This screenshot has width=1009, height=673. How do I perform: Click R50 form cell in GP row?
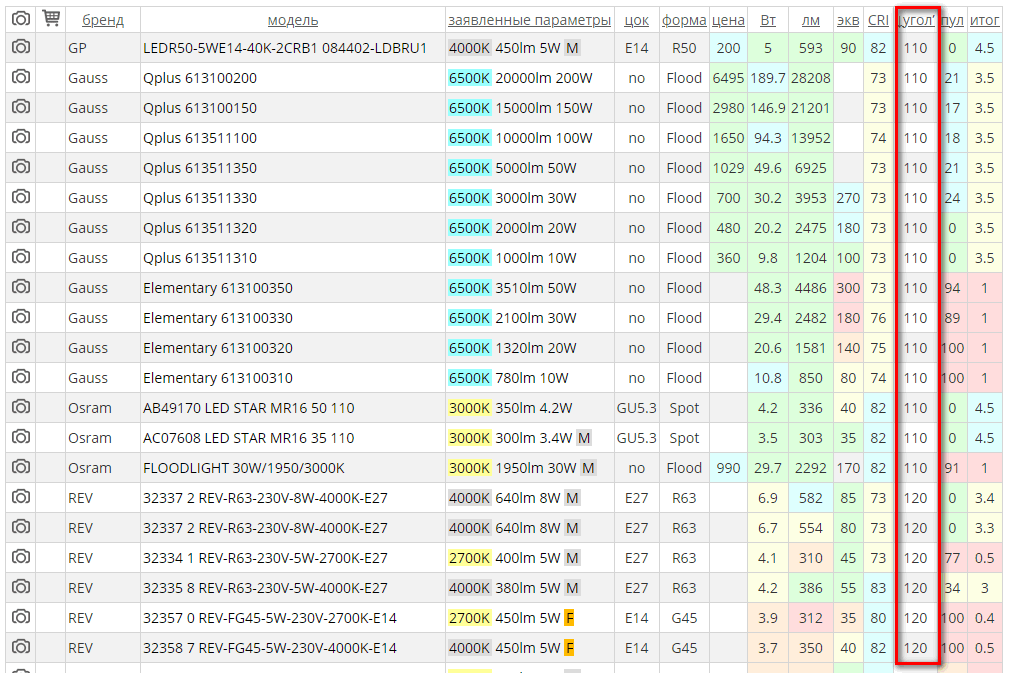click(x=684, y=48)
